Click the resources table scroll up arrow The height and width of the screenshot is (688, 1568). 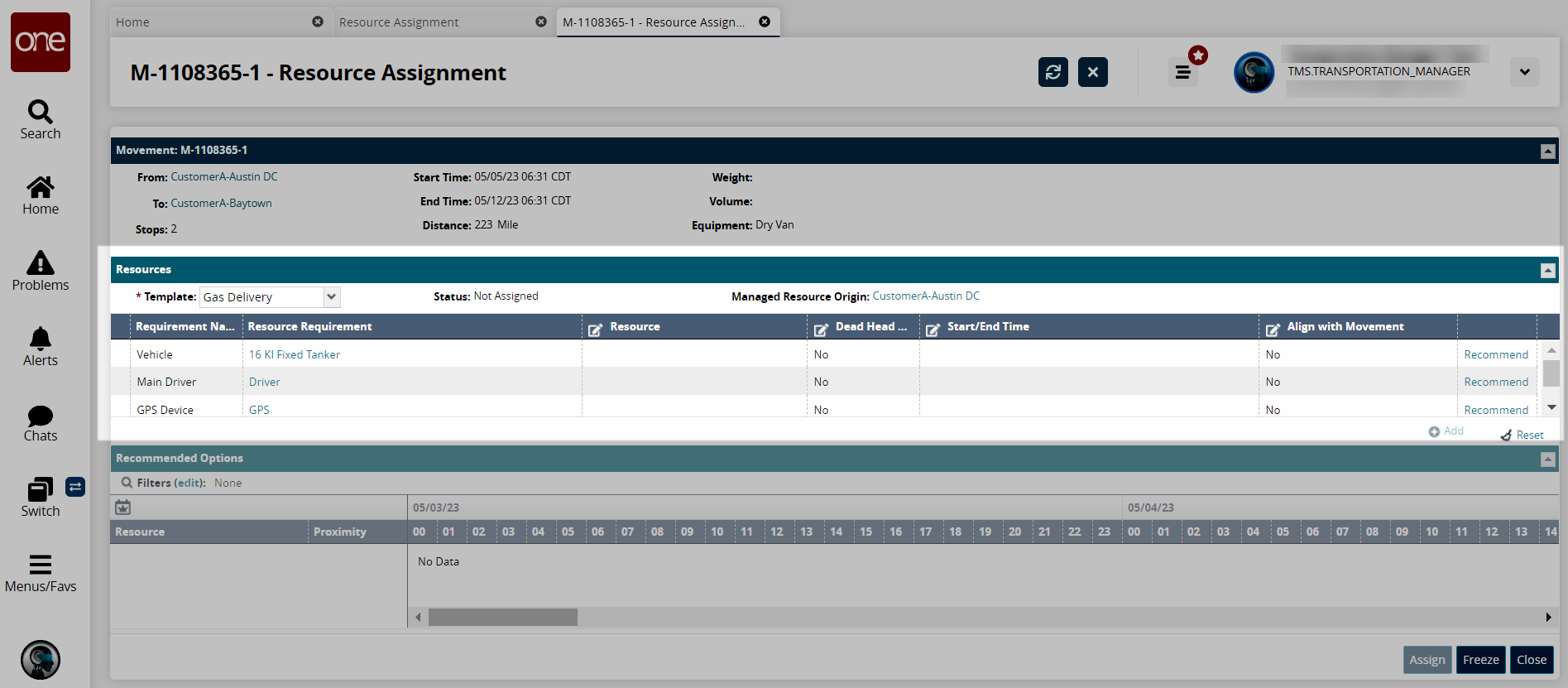tap(1551, 350)
